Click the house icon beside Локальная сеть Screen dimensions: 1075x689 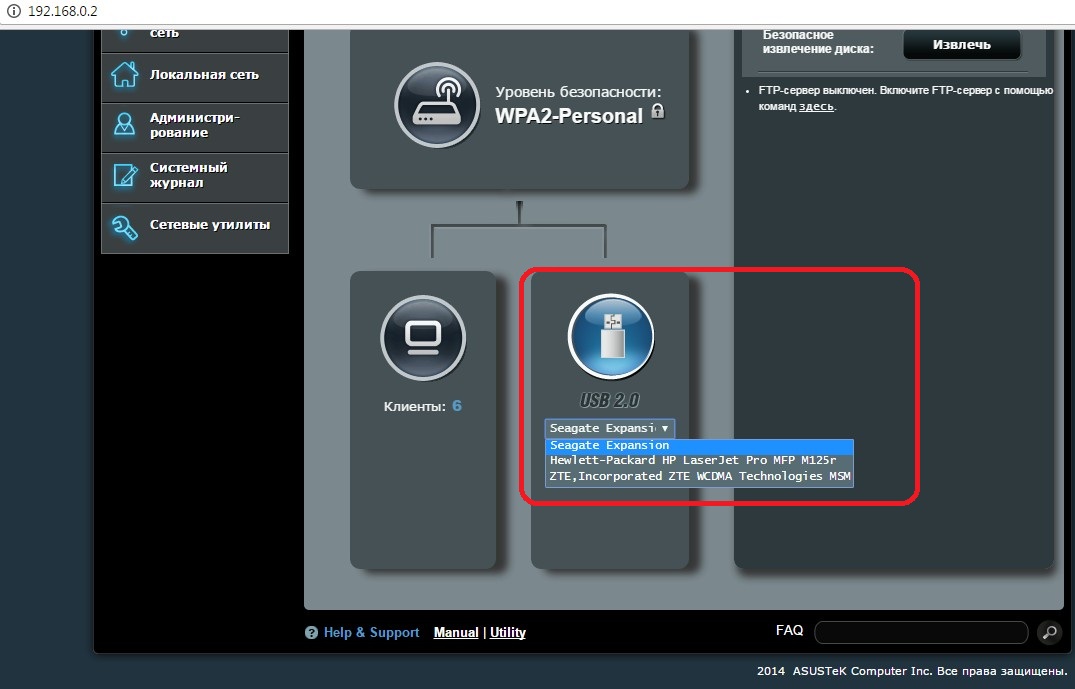124,75
